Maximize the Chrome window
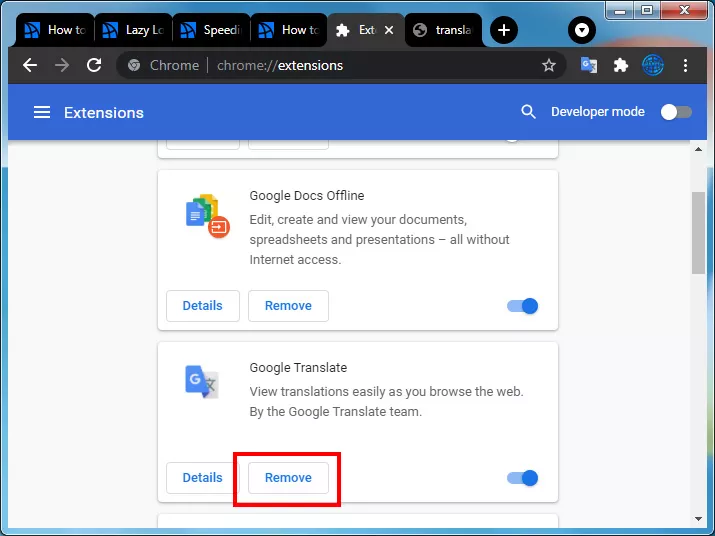Viewport: 715px width, 536px height. (x=647, y=10)
